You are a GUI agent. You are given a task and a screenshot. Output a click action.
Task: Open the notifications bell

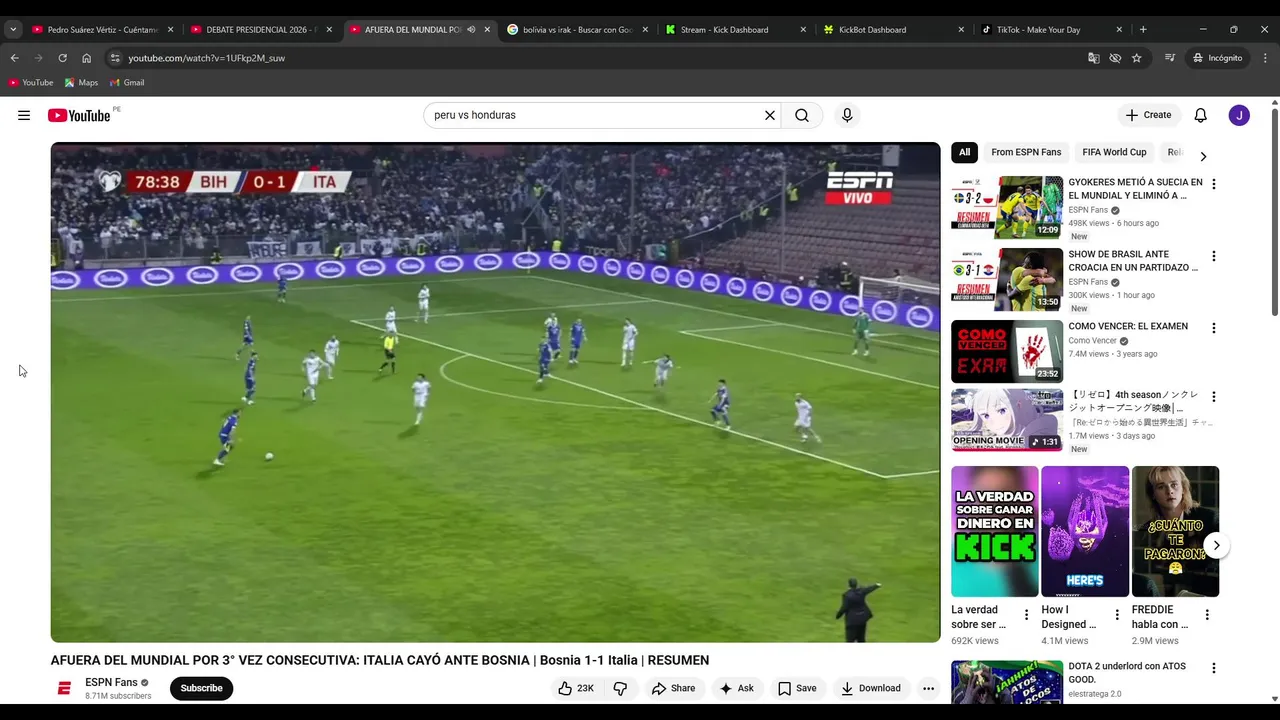[1201, 115]
